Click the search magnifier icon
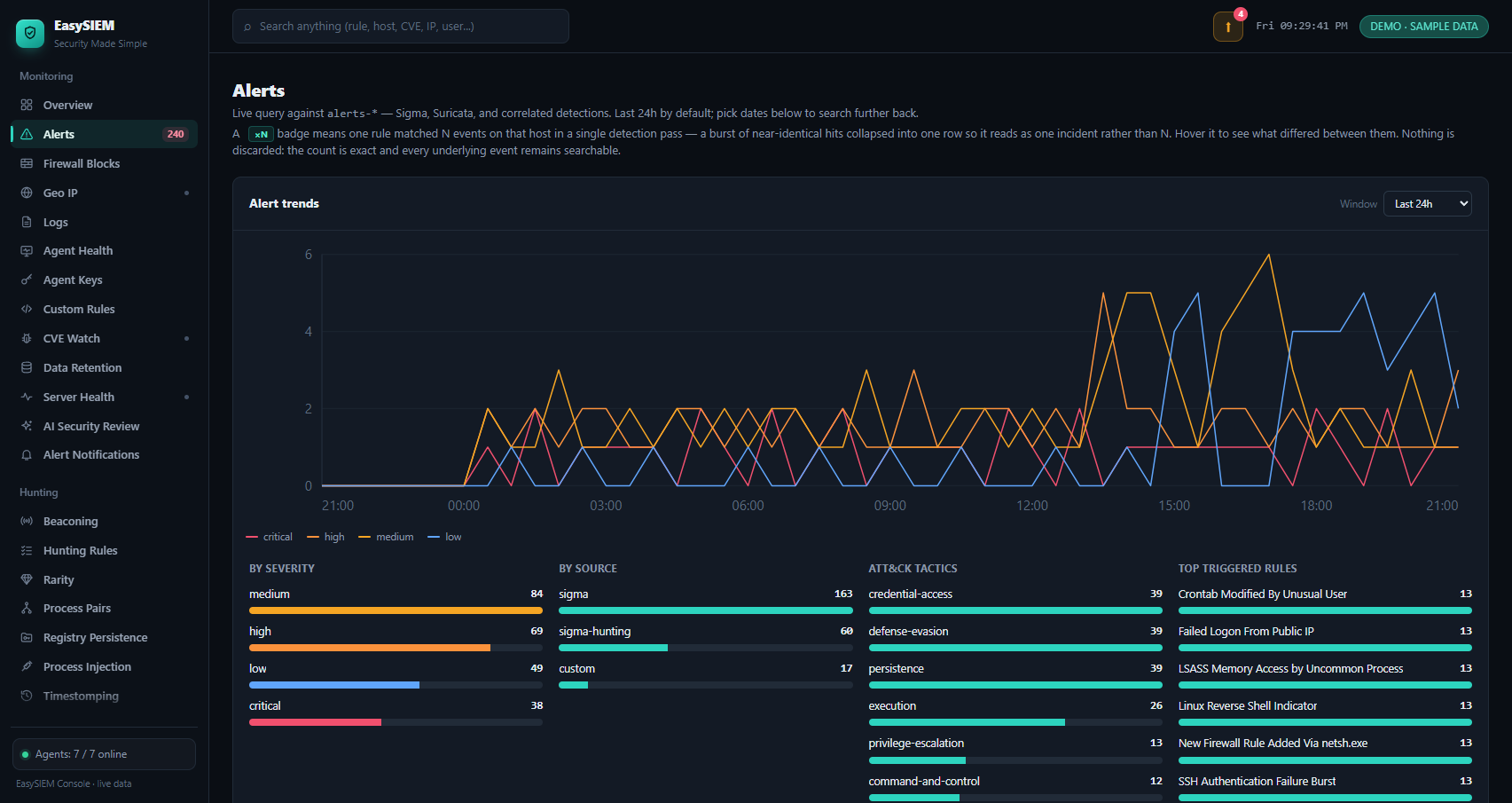 [247, 27]
